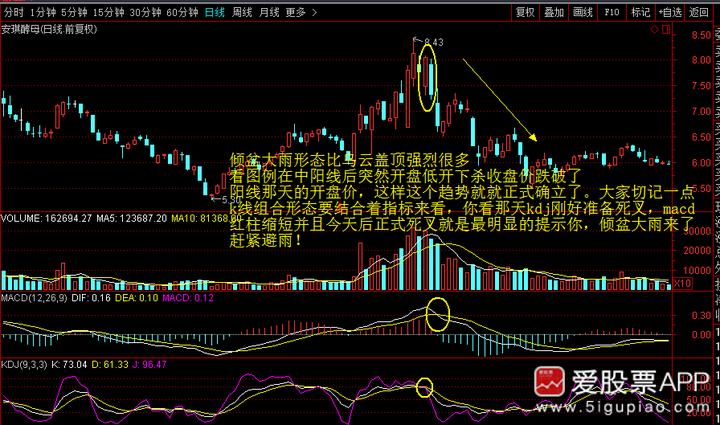
Task: Click the 6.00 price axis label
Action: (x=701, y=163)
